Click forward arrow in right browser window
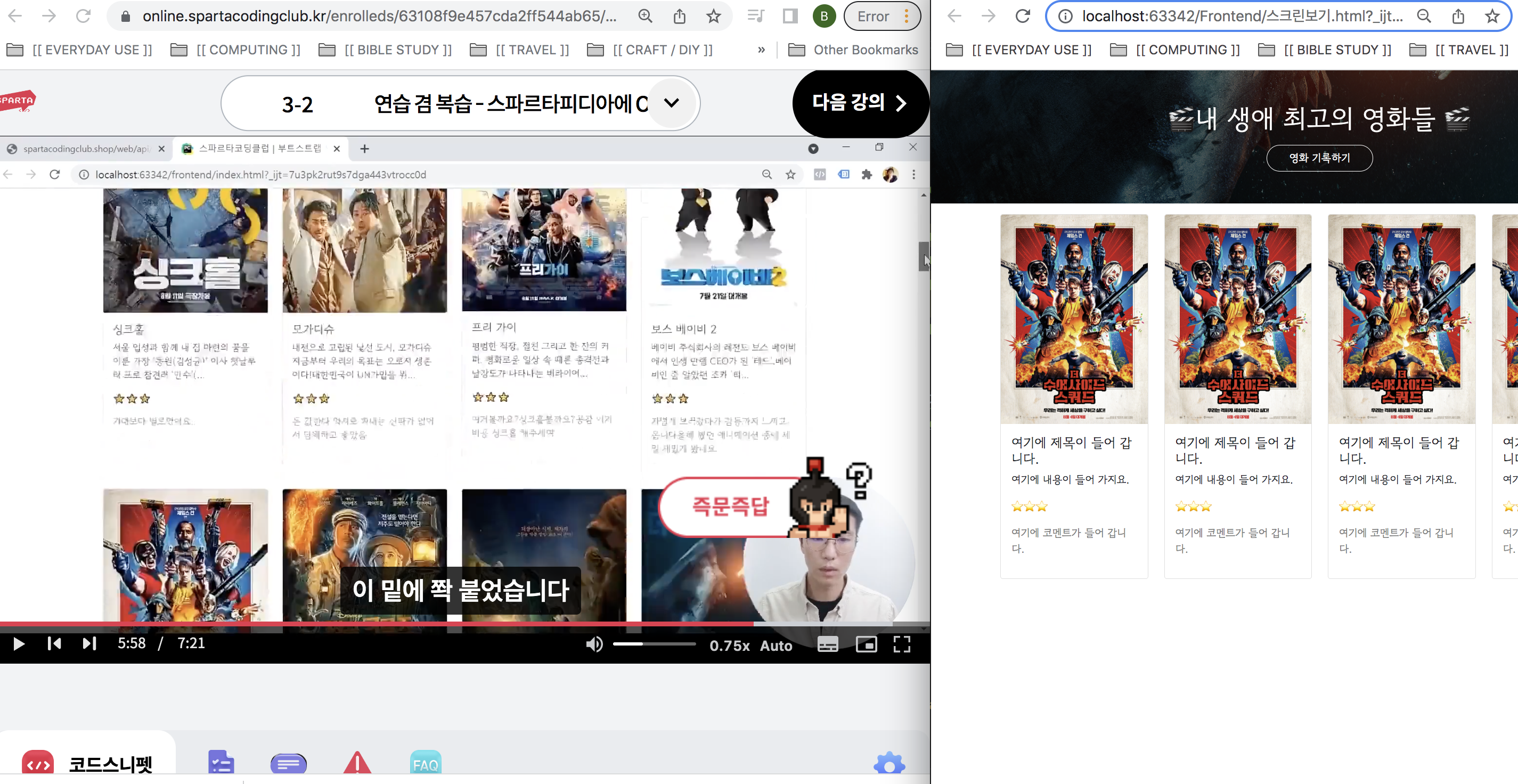1518x784 pixels. [988, 16]
